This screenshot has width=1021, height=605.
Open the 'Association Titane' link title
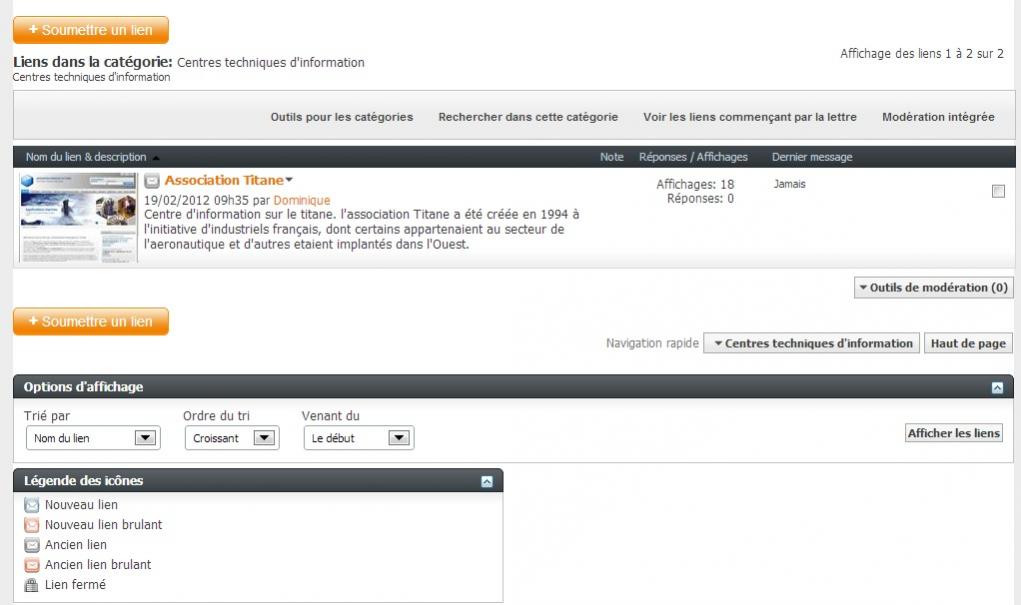pos(223,181)
